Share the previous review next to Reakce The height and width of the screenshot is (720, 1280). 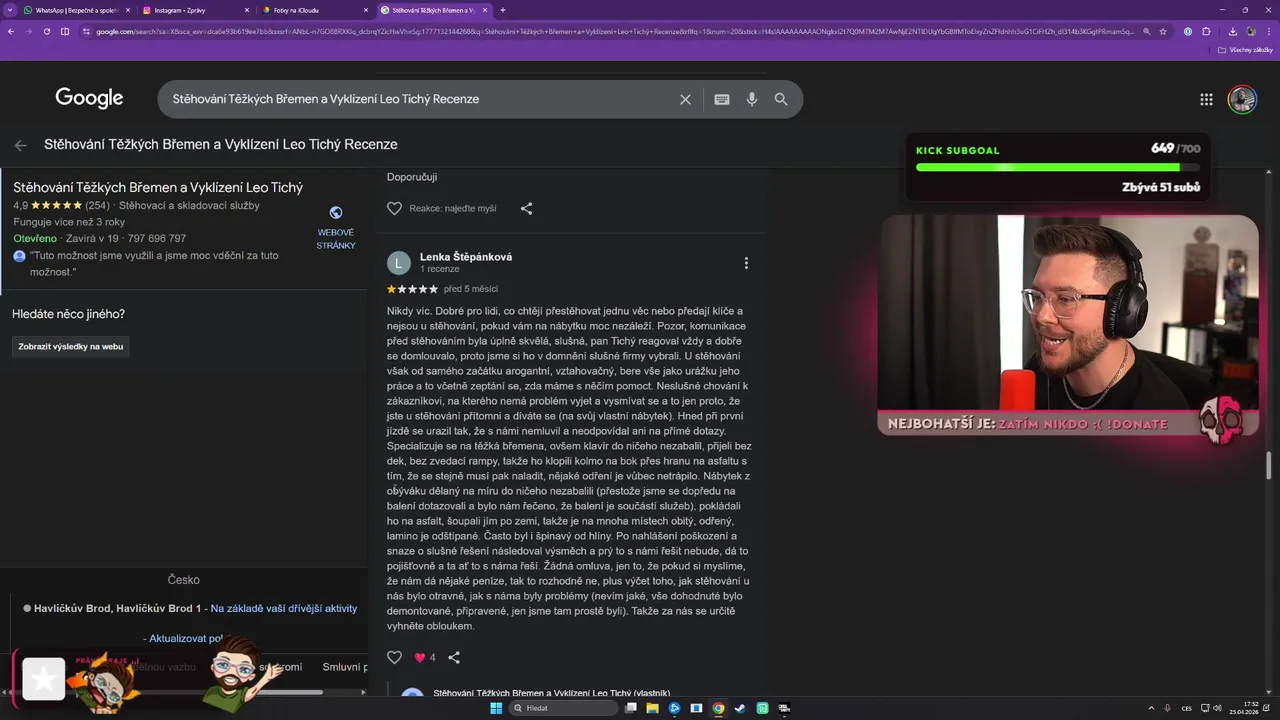526,208
